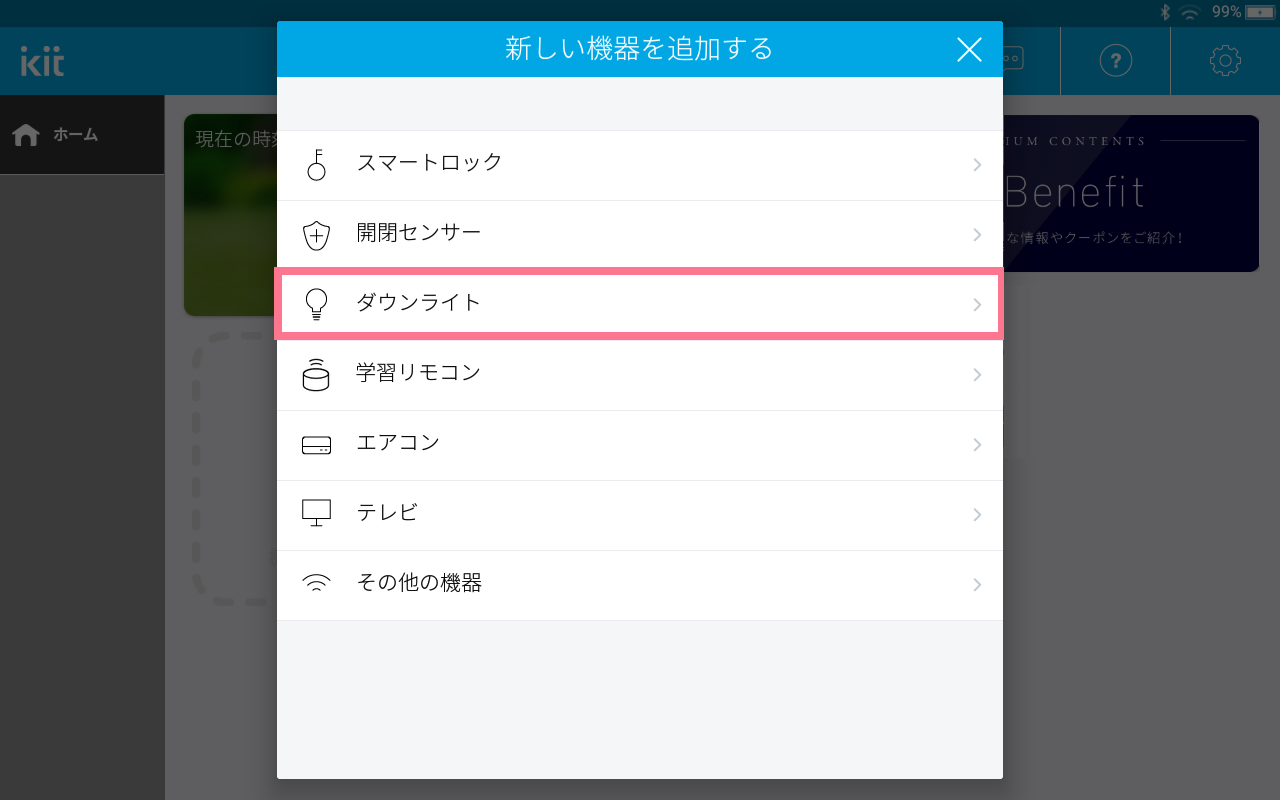Click the 学習リモコン remote hub icon

pyautogui.click(x=316, y=374)
